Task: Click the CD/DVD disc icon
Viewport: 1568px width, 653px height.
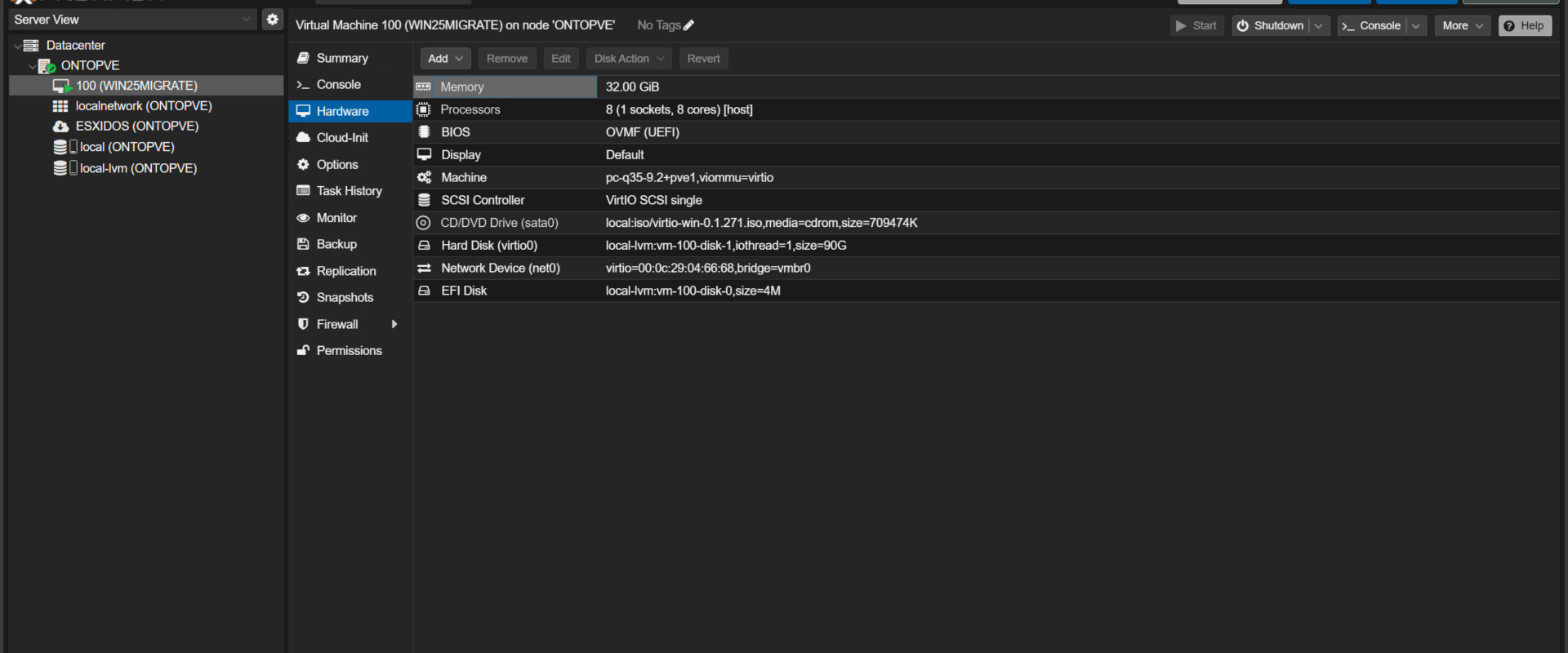Action: pyautogui.click(x=423, y=223)
